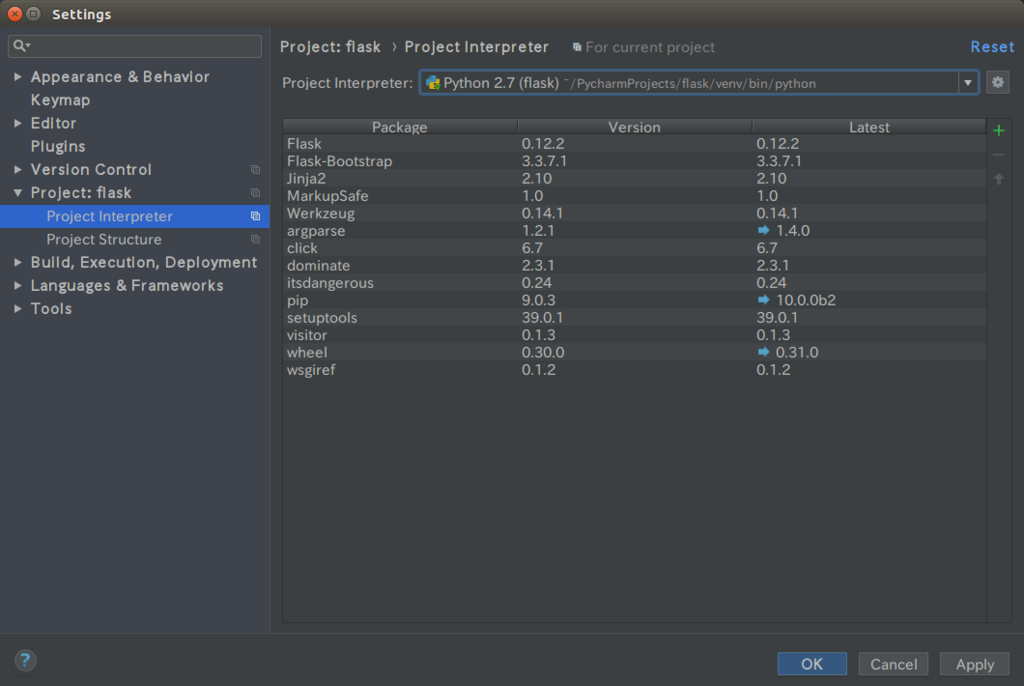Click the Python logo in interpreter field
Viewport: 1024px width, 686px height.
432,83
